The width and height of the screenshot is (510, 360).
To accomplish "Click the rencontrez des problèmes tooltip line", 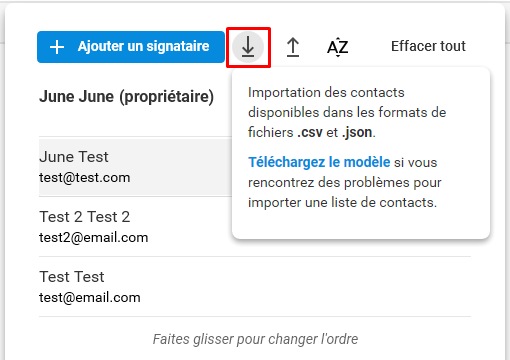I will (x=345, y=183).
